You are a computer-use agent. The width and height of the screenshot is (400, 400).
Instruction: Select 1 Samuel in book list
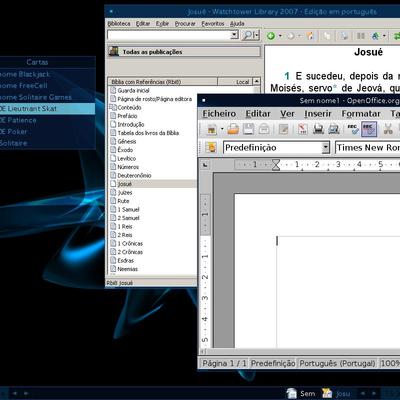(128, 209)
